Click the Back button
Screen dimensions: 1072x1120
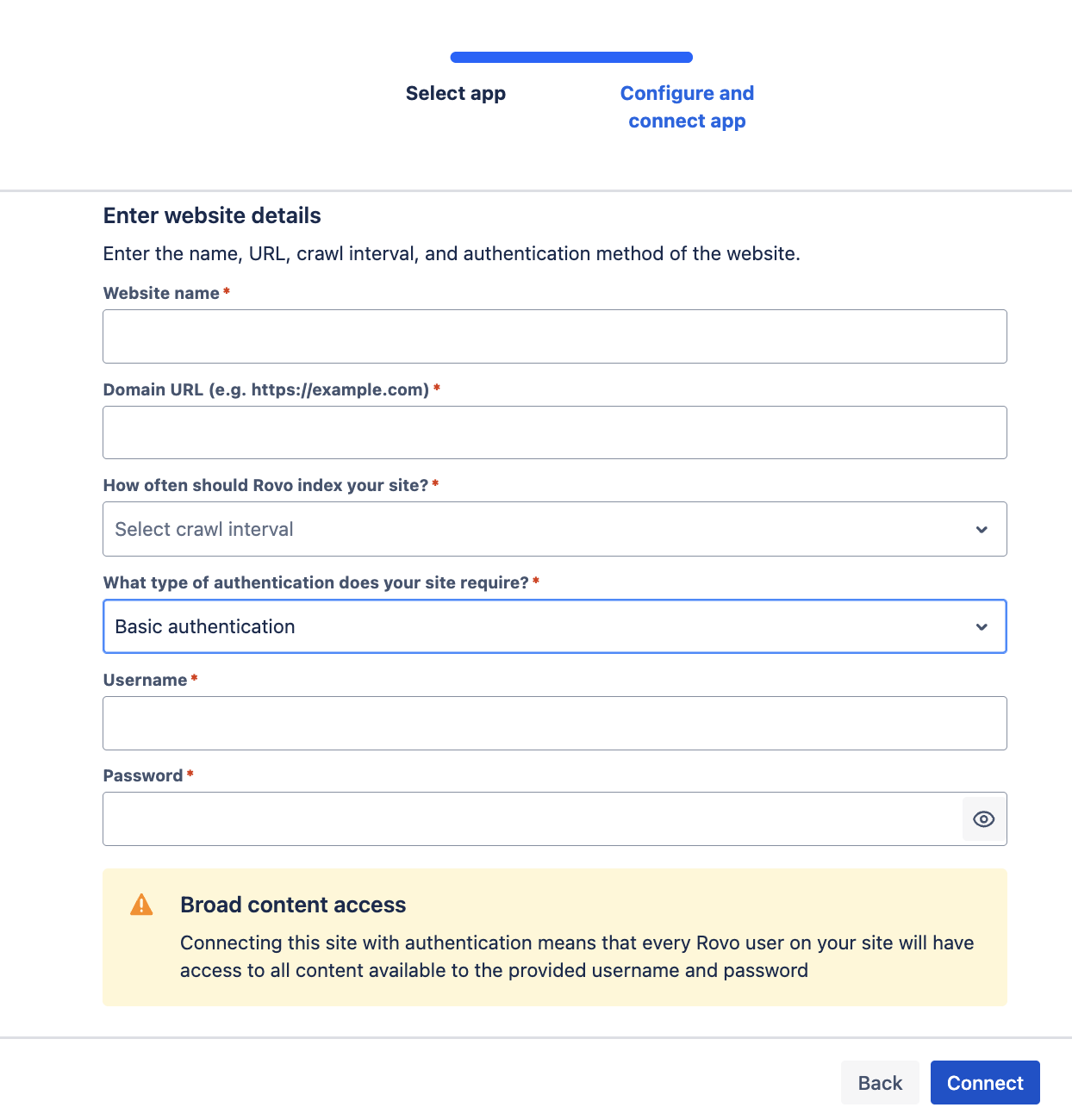(880, 1083)
